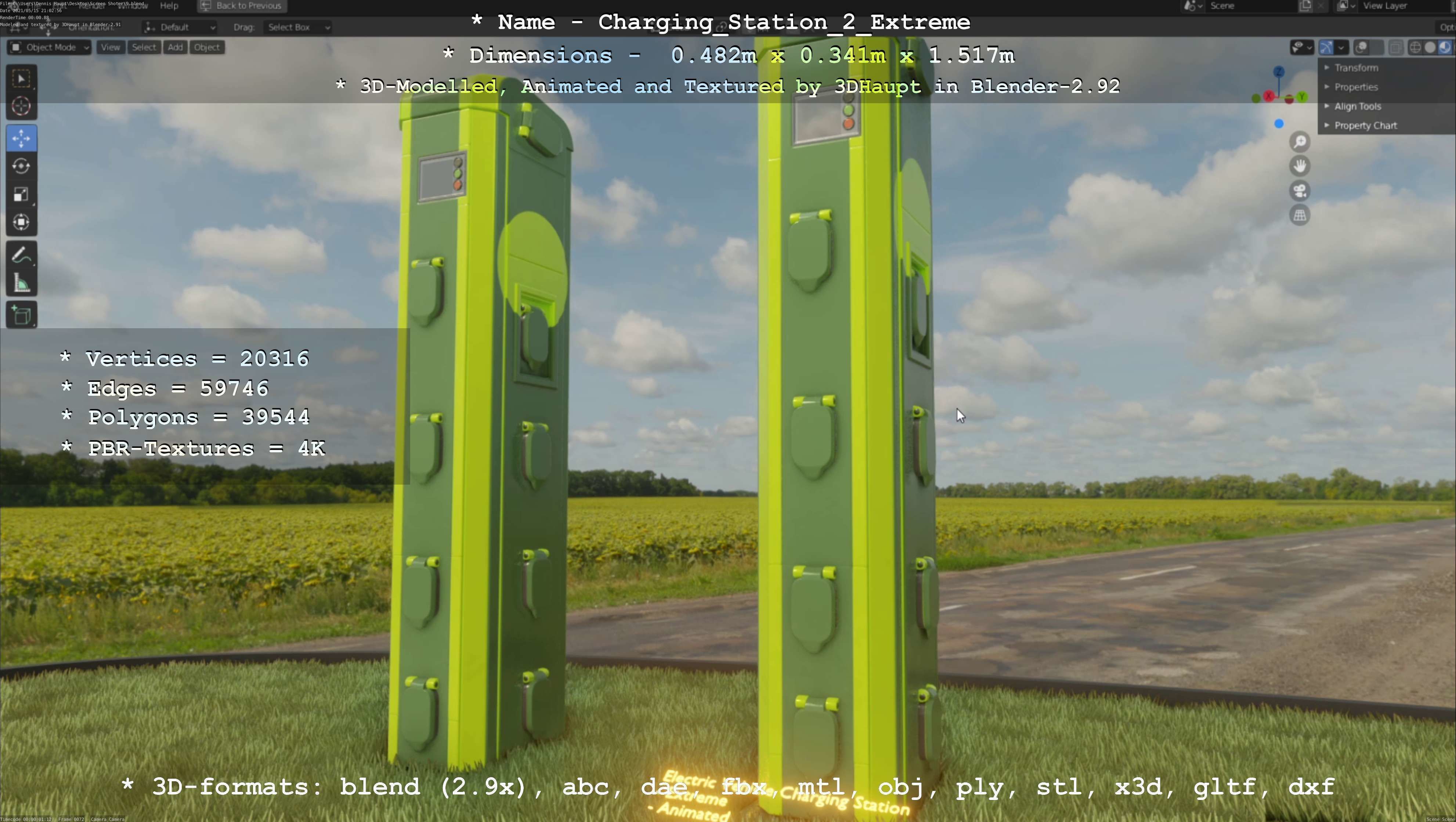This screenshot has height=822, width=1456.
Task: Expand the Properties panel
Action: 1387,87
